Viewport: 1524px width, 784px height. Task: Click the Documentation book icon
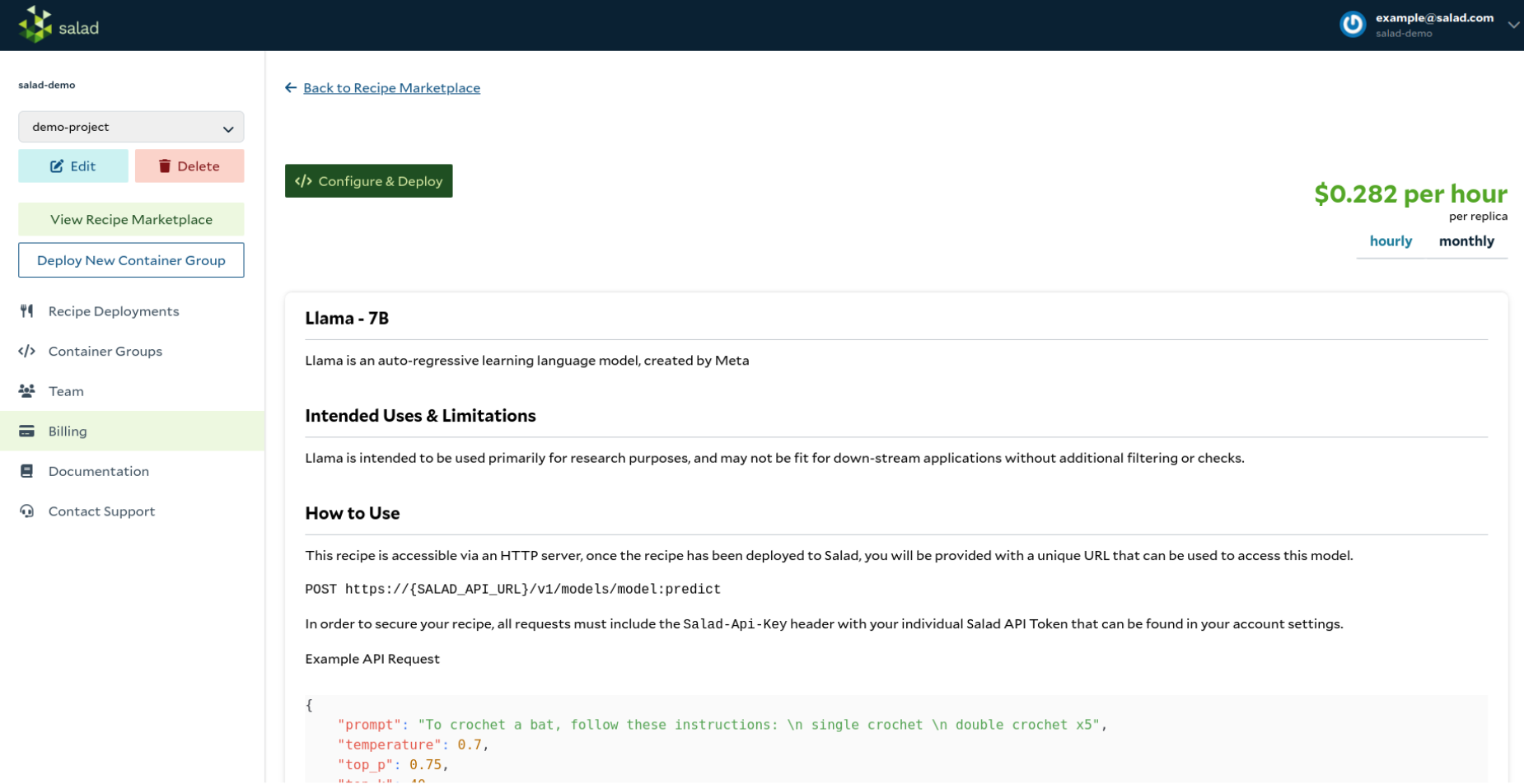[x=27, y=471]
